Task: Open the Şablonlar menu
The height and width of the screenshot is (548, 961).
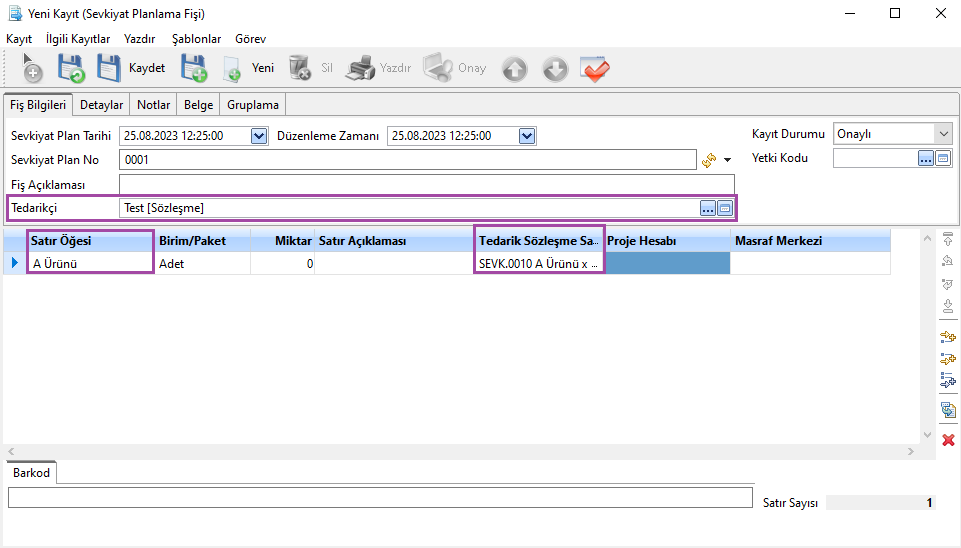Action: [x=196, y=38]
